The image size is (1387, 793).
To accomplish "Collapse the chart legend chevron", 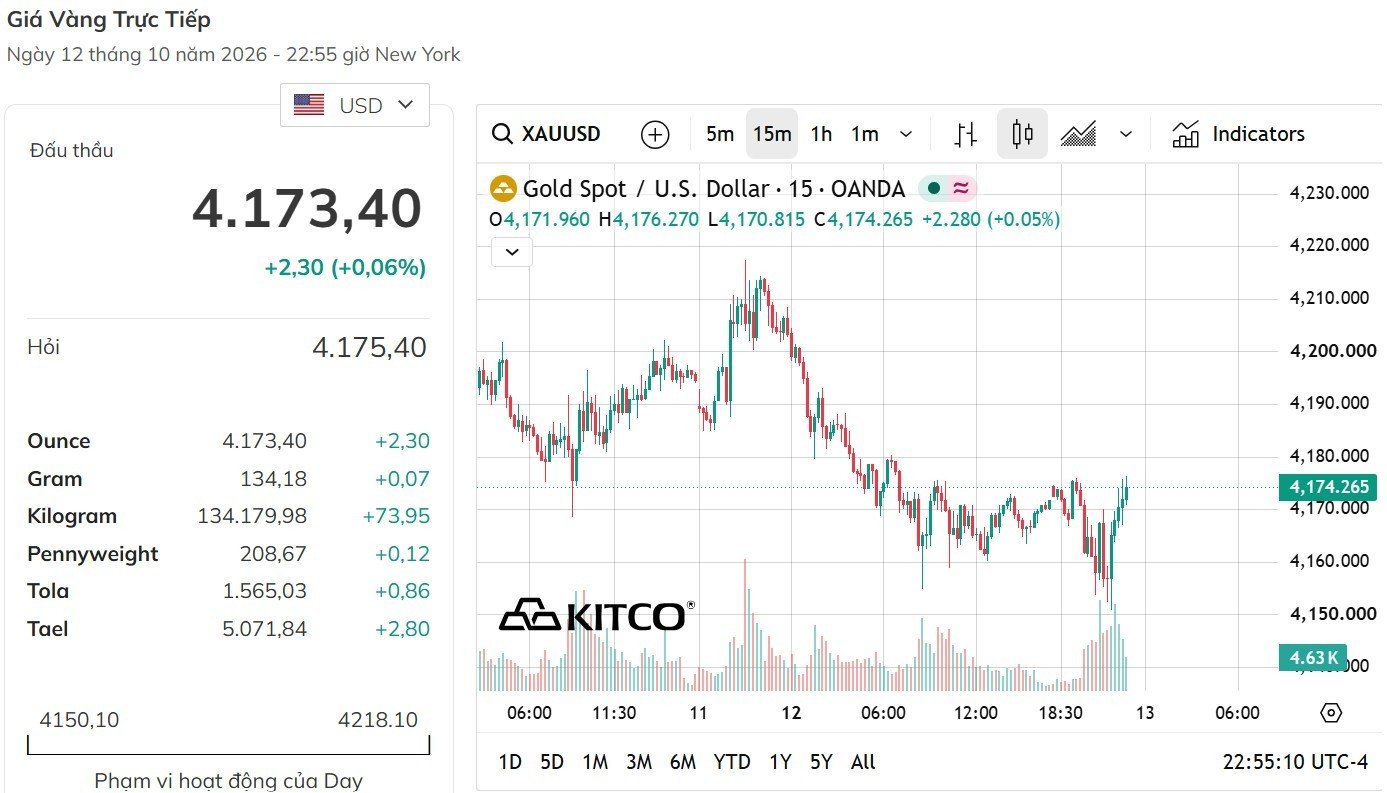I will (512, 252).
